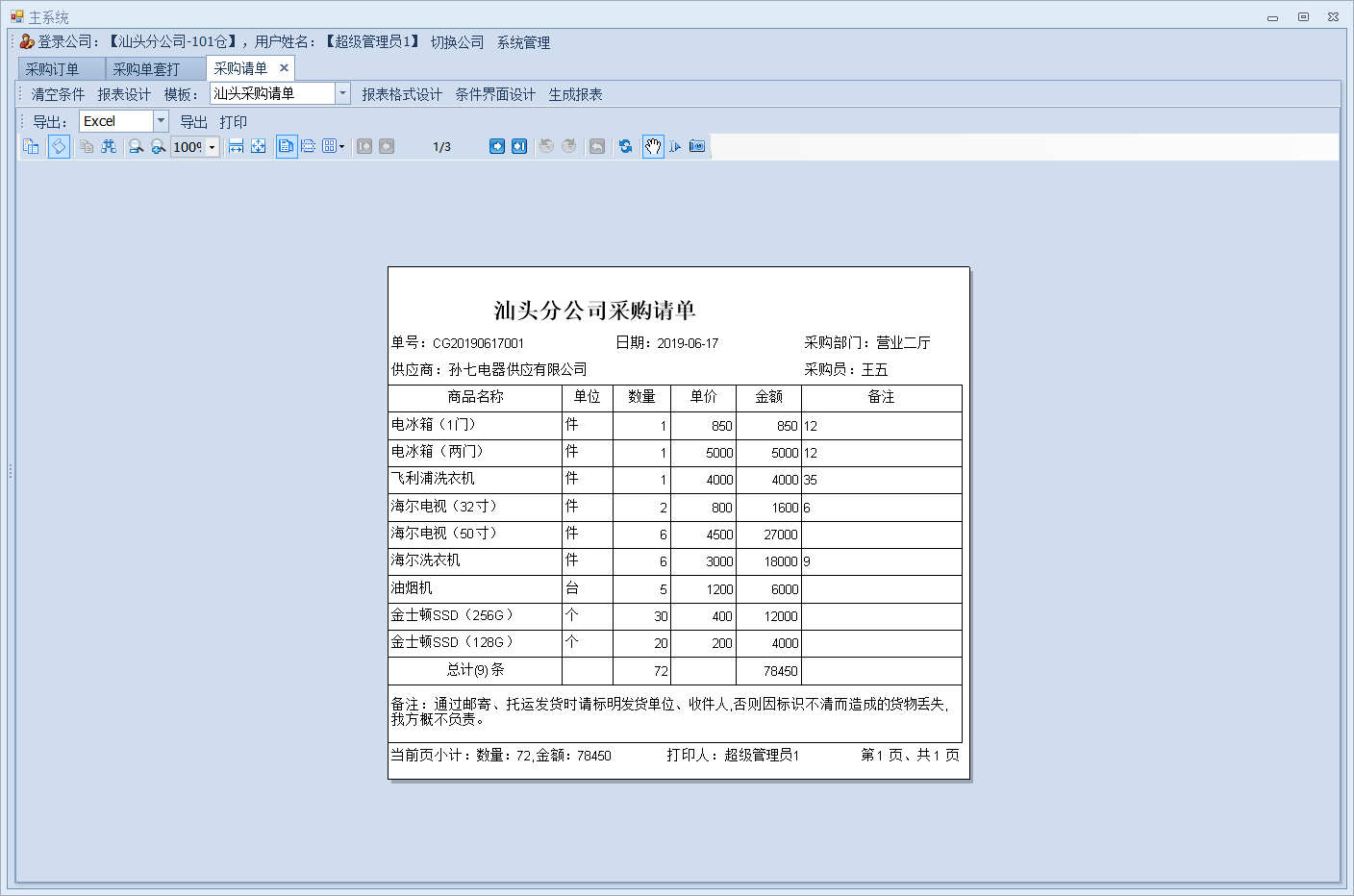
Task: Click 采购部门：营业二厅 text
Action: 867,343
